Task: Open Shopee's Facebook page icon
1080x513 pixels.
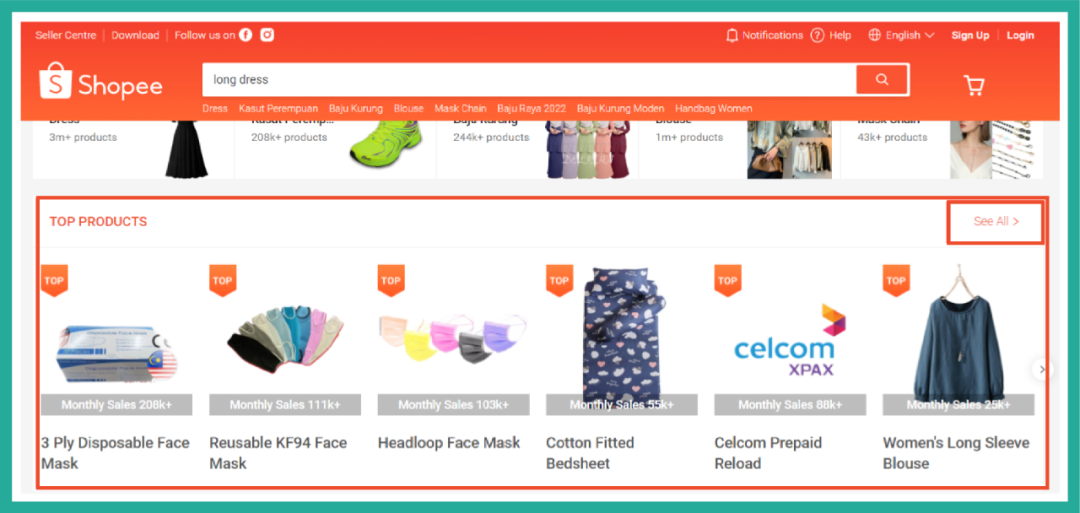Action: click(245, 35)
